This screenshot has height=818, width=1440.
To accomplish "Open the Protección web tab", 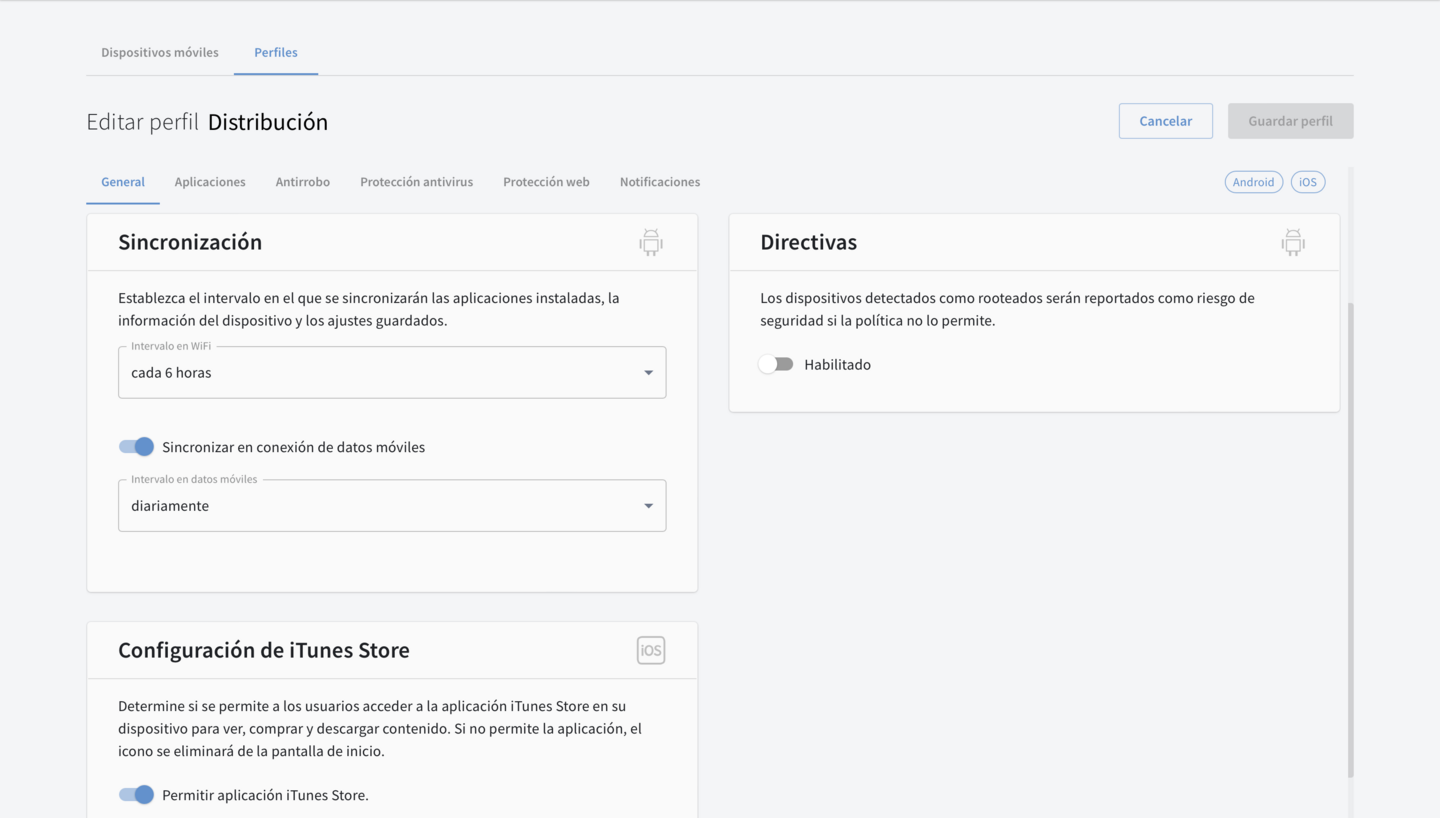I will (546, 182).
